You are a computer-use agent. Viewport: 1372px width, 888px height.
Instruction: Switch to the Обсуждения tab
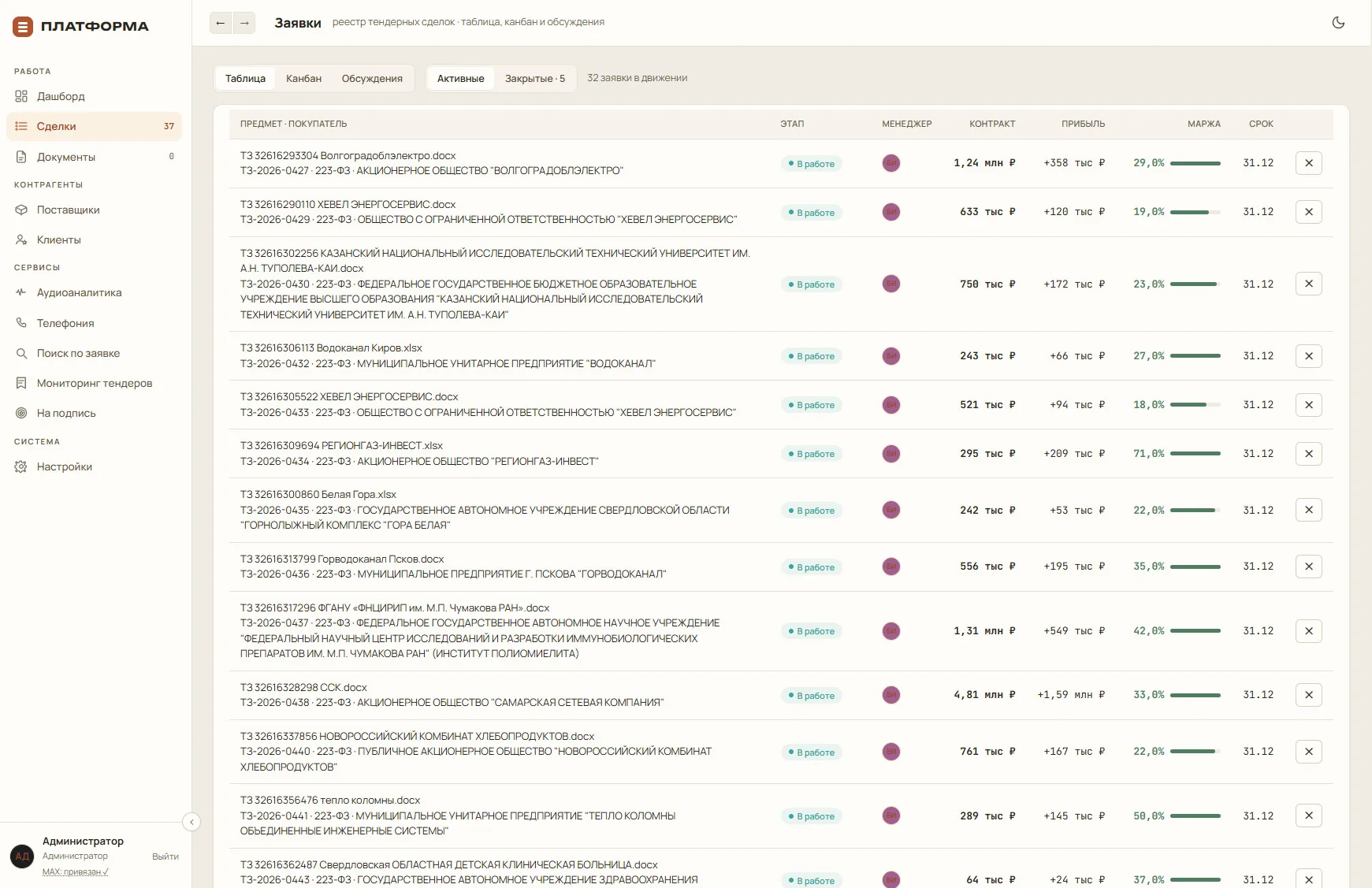[372, 78]
